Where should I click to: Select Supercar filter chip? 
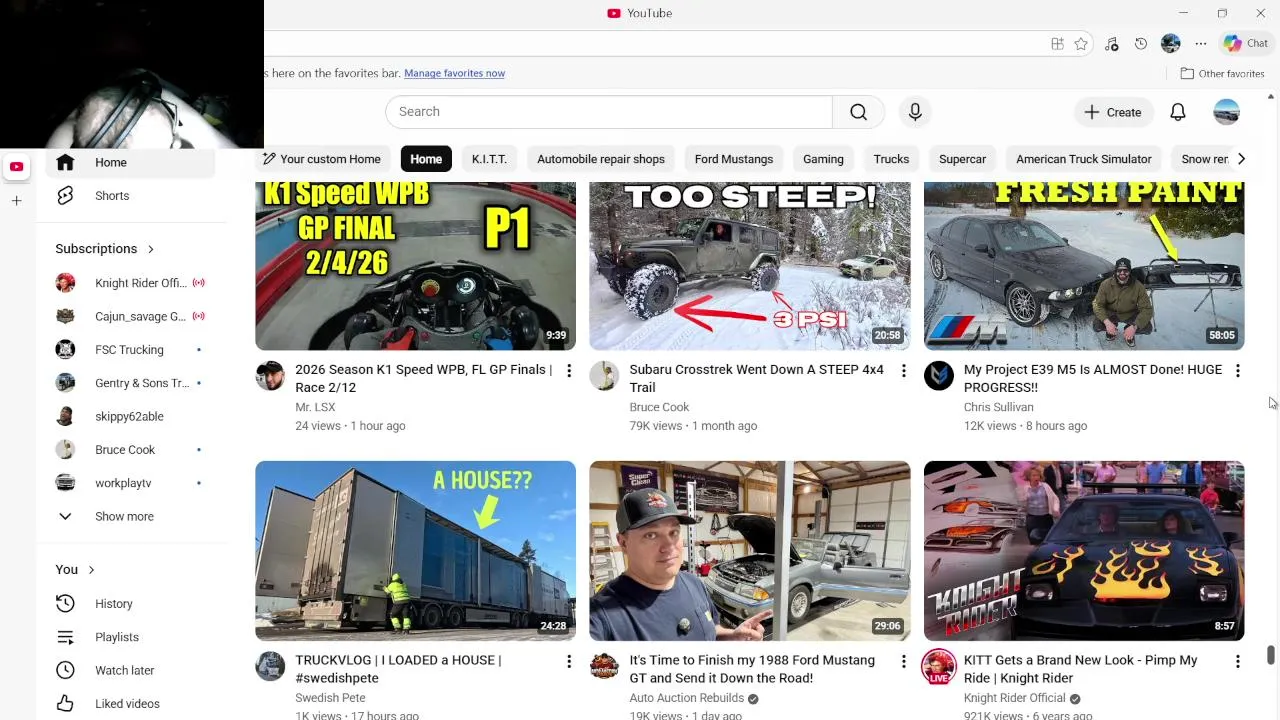pos(962,159)
